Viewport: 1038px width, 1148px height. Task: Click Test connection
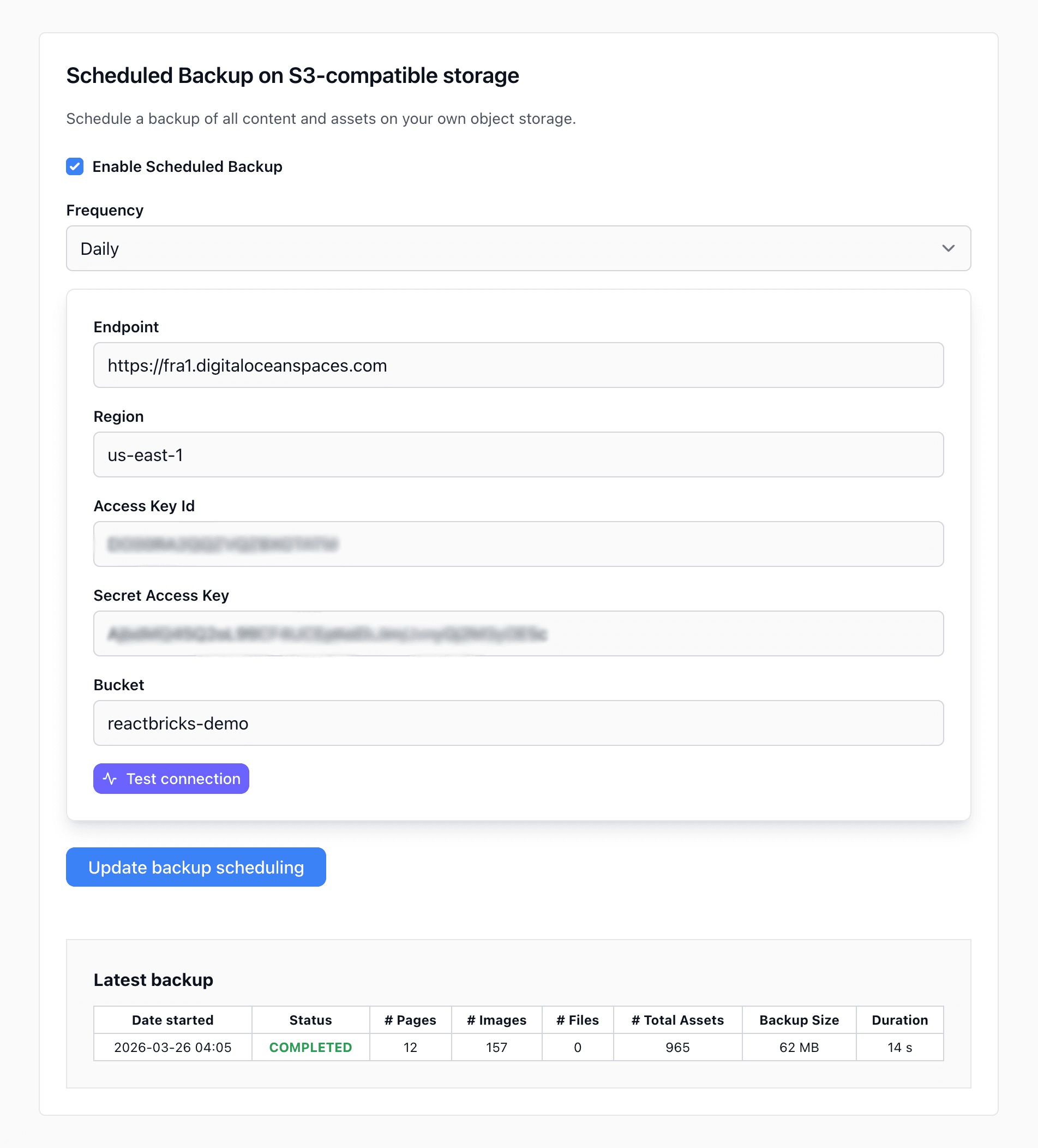[x=171, y=779]
